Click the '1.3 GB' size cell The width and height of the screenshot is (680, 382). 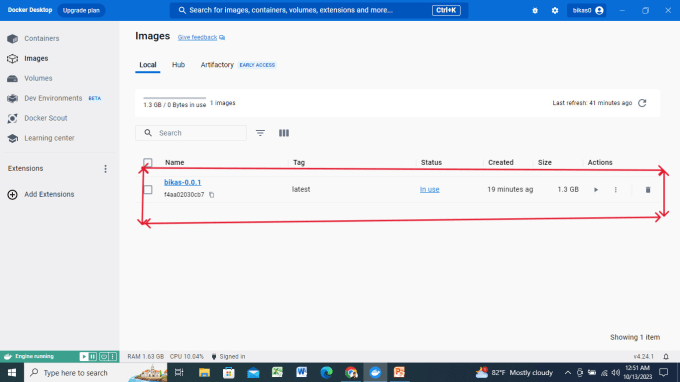pos(568,189)
